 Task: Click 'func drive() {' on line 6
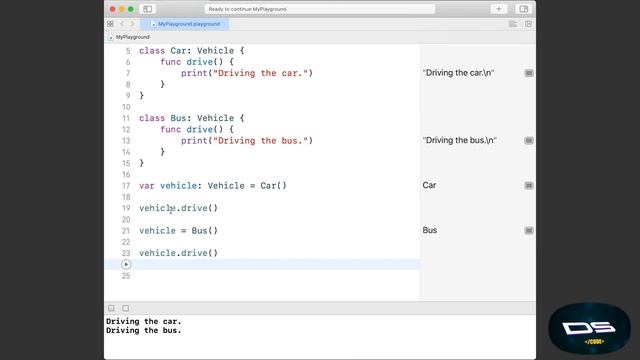click(x=197, y=62)
